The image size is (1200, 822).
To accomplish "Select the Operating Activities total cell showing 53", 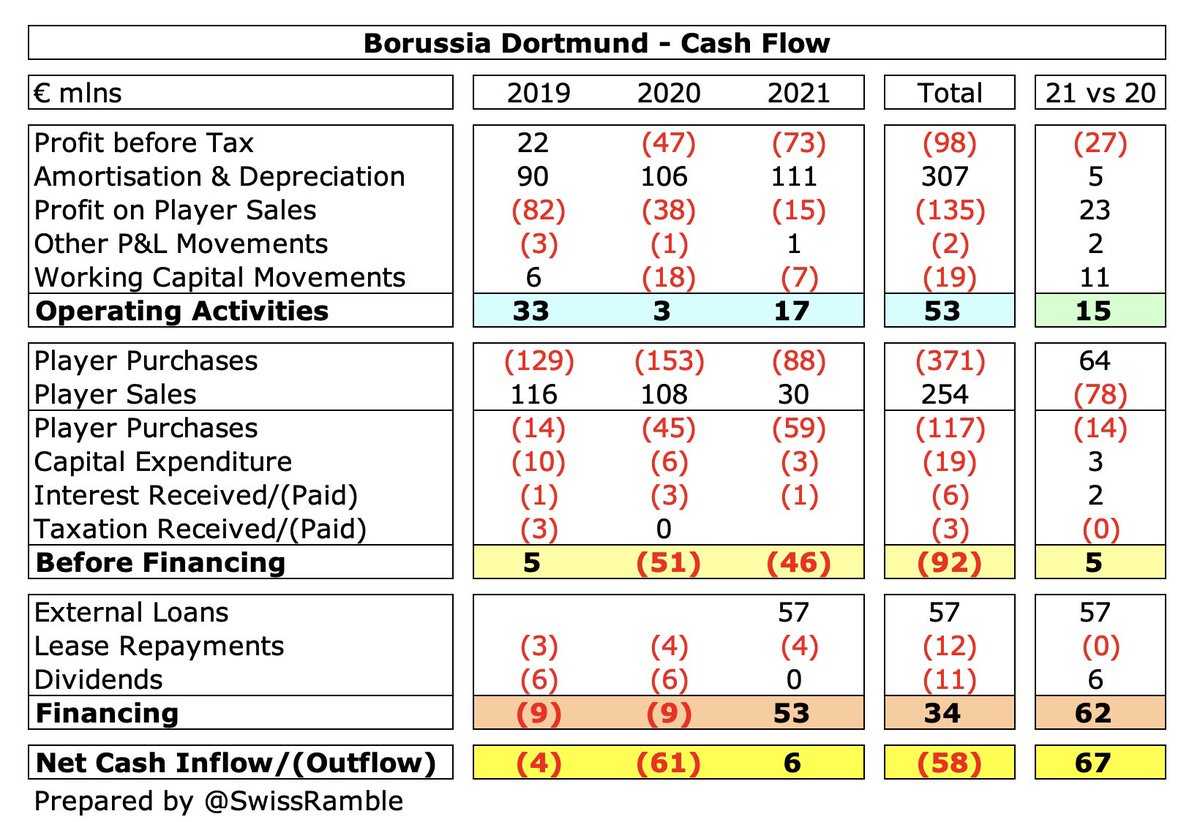I will pyautogui.click(x=951, y=310).
